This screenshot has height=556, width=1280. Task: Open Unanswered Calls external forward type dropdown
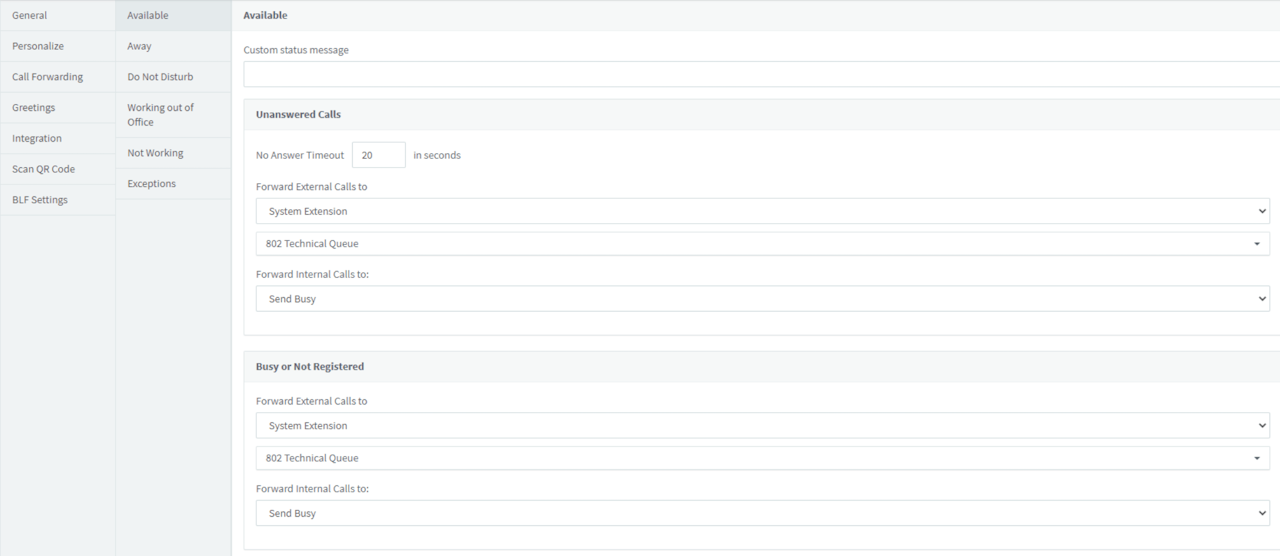(762, 211)
